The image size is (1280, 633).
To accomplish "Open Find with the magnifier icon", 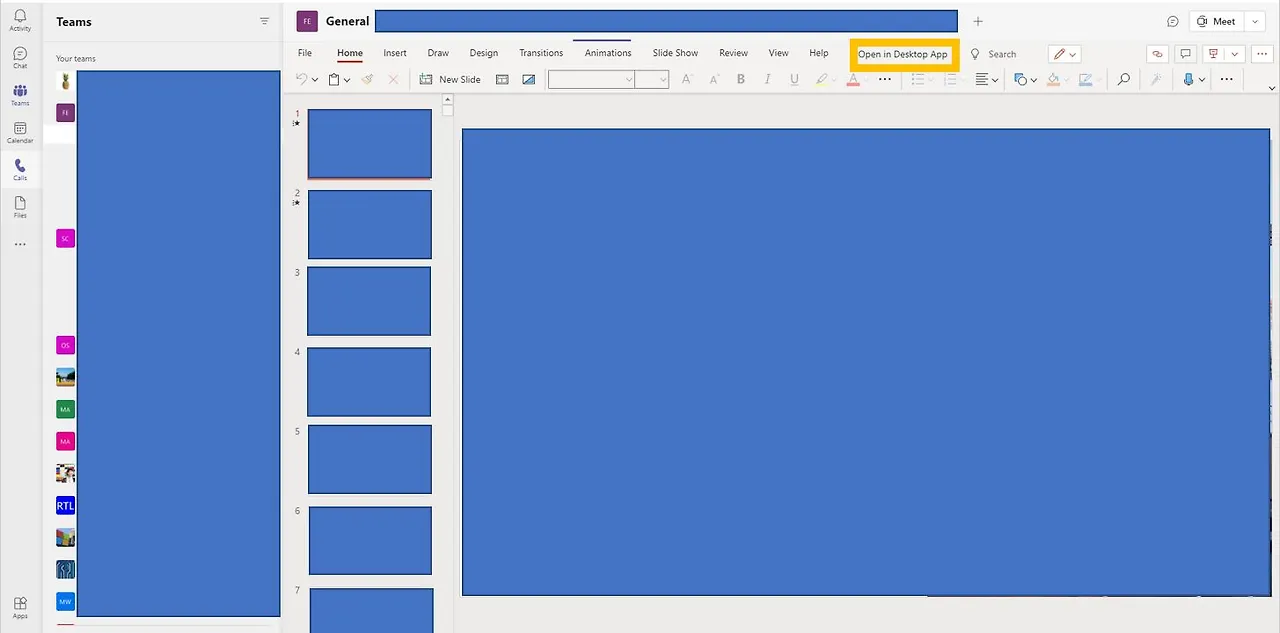I will (1124, 79).
